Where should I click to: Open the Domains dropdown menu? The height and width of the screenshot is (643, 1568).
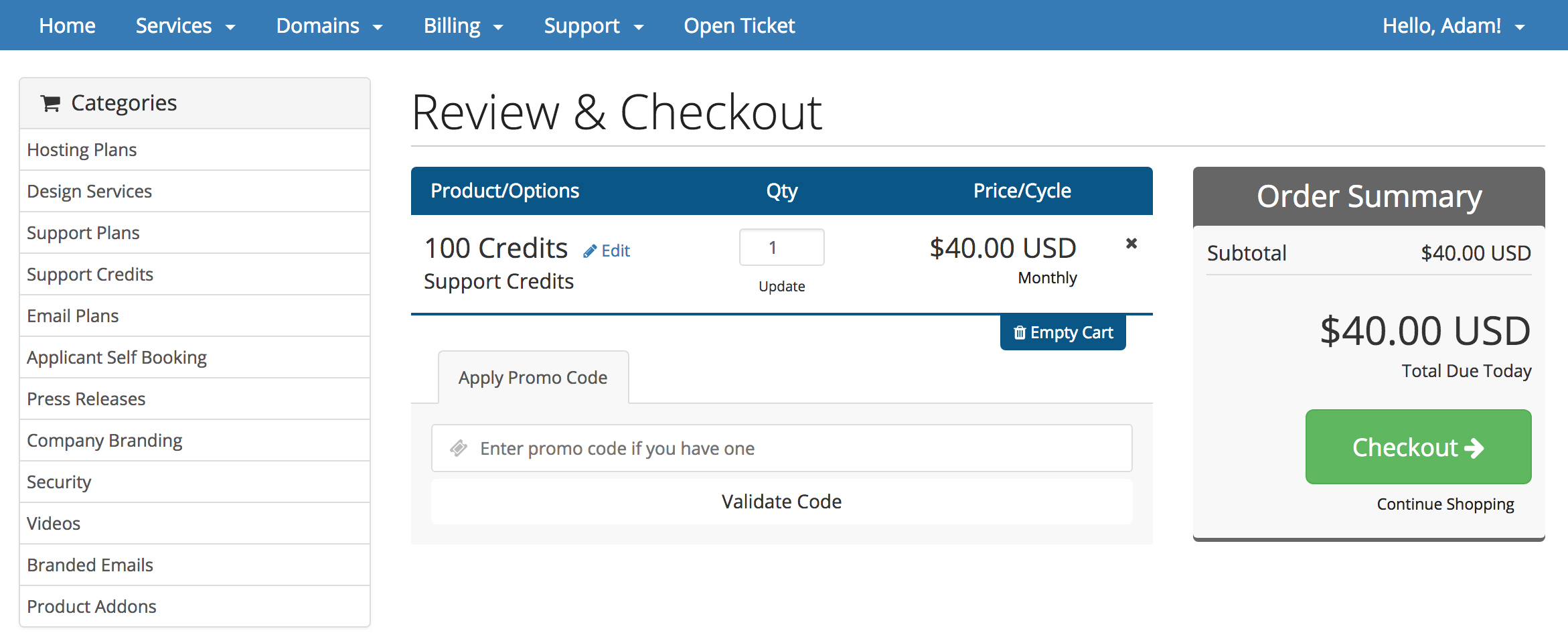coord(329,25)
